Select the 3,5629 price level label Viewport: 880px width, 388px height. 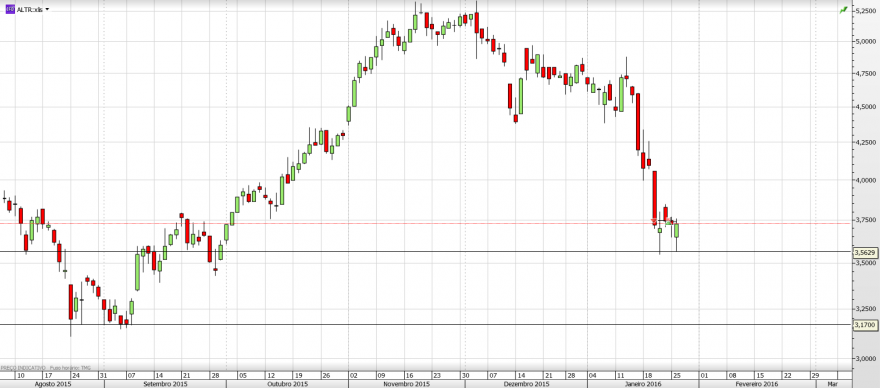click(x=864, y=253)
